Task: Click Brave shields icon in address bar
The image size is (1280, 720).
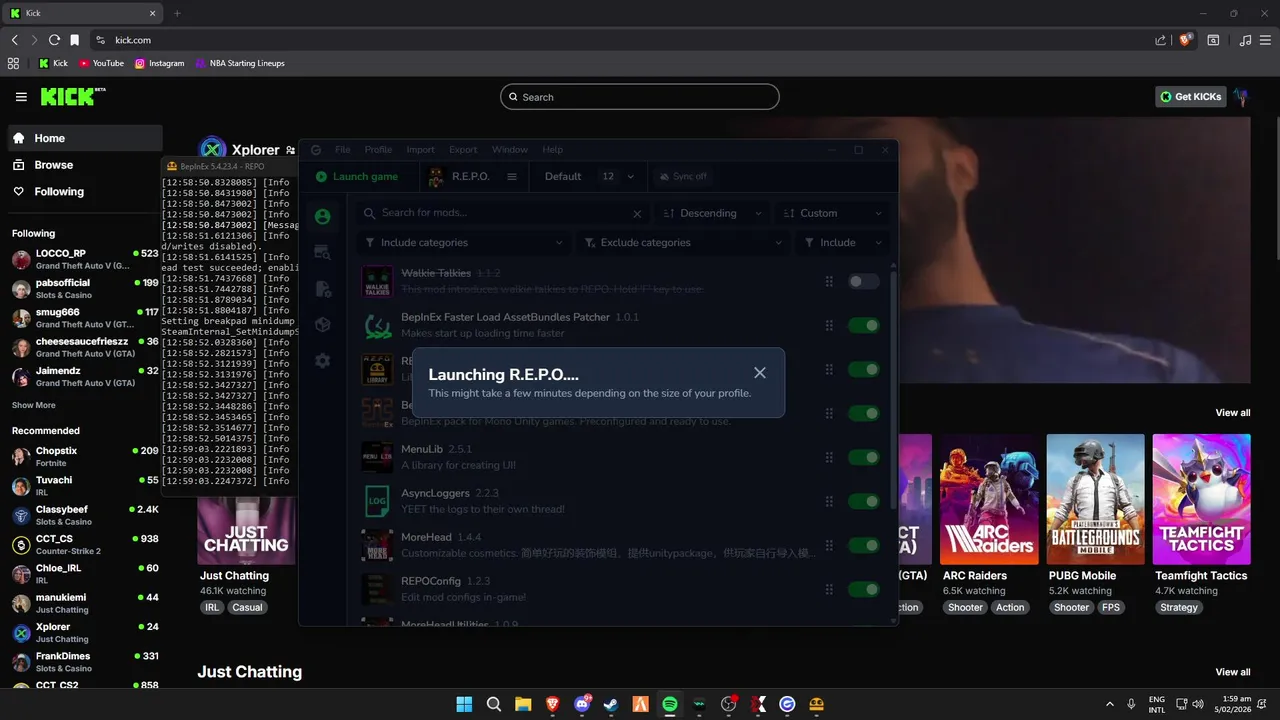Action: click(1186, 40)
